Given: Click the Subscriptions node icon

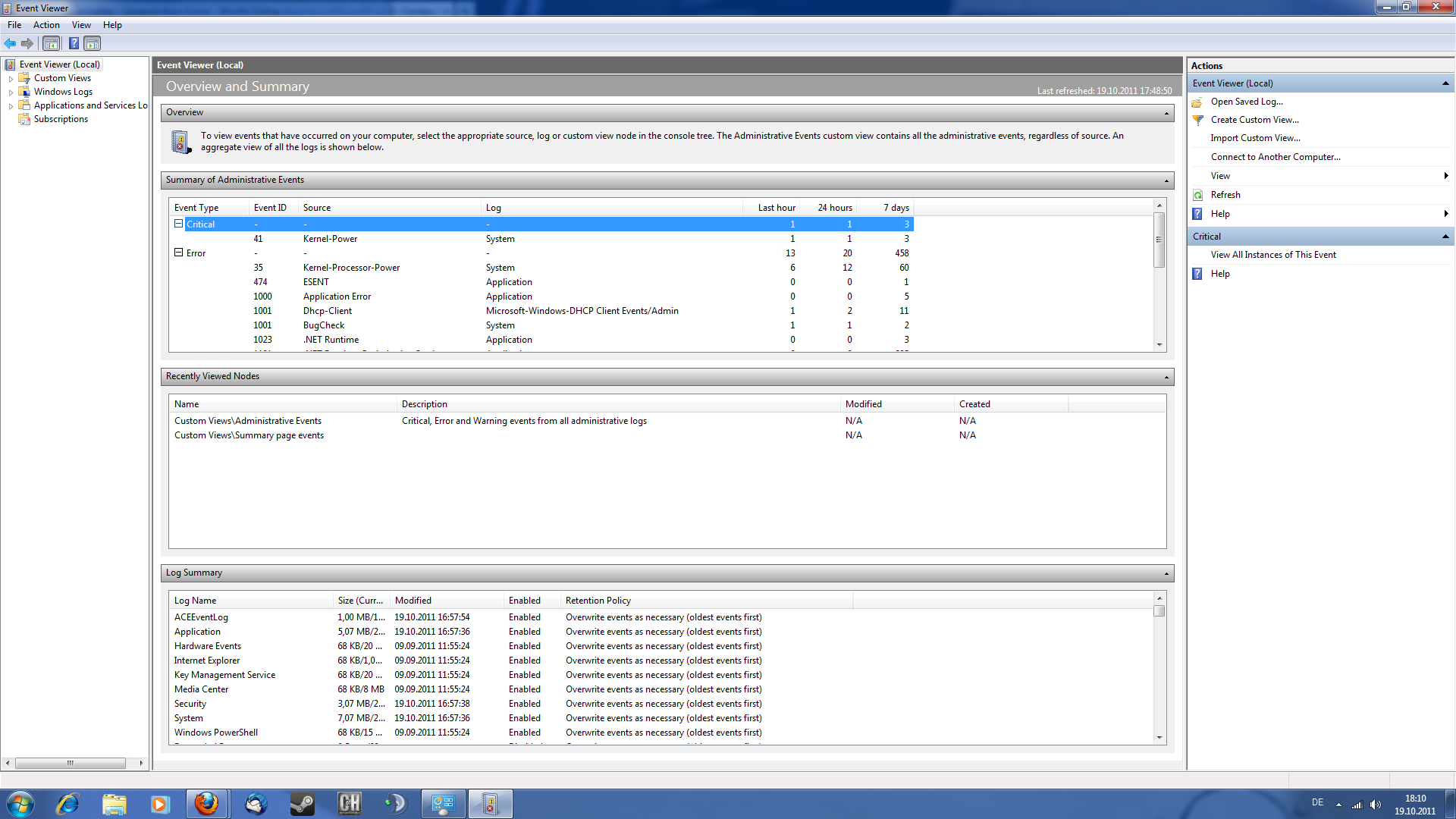Looking at the screenshot, I should click(24, 119).
